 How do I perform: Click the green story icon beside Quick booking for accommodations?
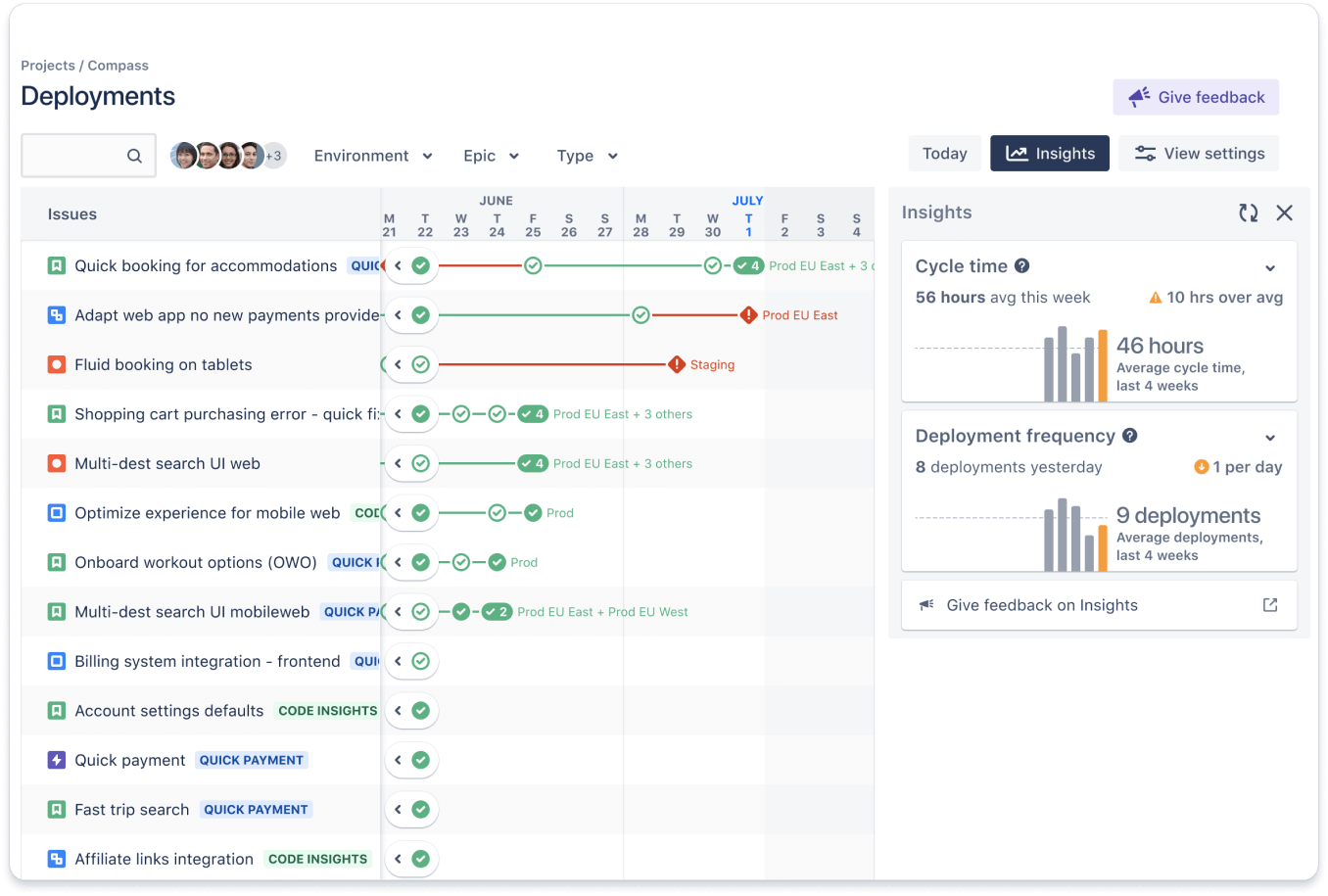pos(56,264)
